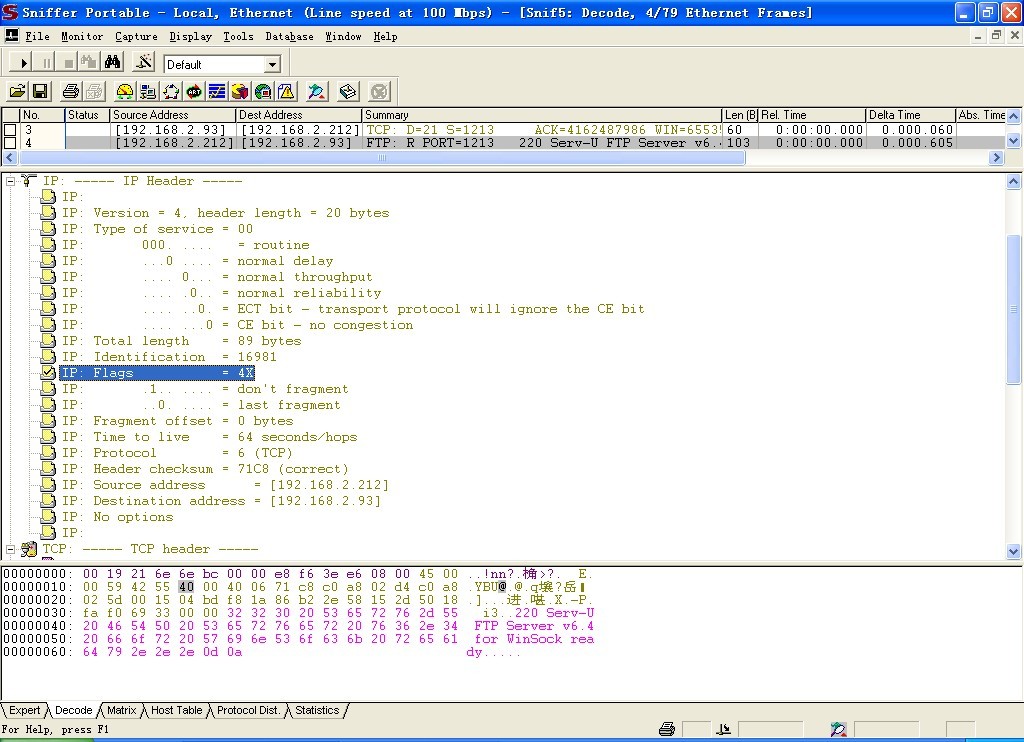Switch to the Protocol Dist. tab
Image resolution: width=1024 pixels, height=742 pixels.
pyautogui.click(x=248, y=710)
